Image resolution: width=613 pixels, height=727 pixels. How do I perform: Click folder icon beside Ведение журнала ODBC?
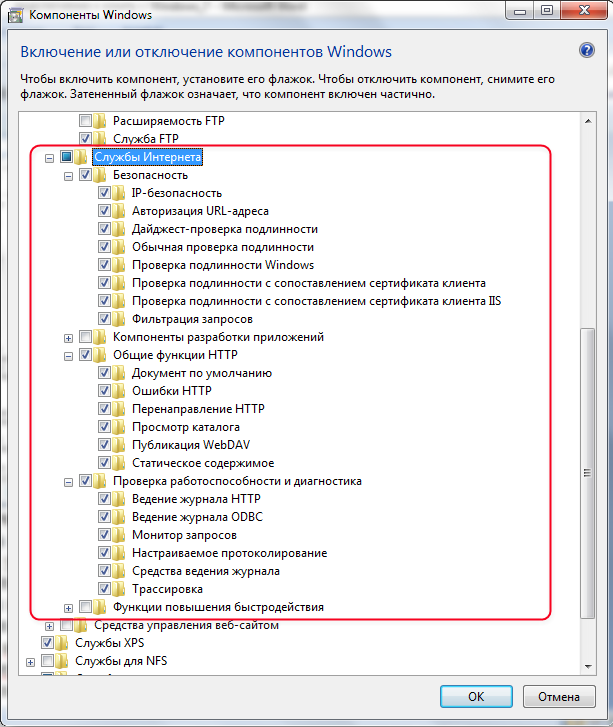click(119, 517)
